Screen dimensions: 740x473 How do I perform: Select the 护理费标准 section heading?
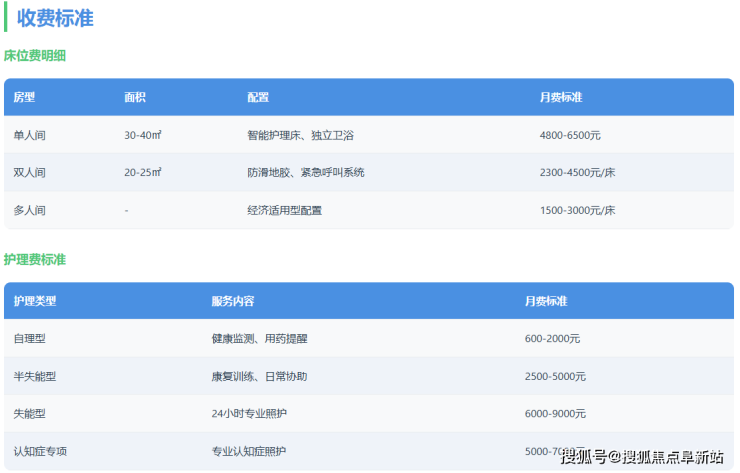[35, 260]
